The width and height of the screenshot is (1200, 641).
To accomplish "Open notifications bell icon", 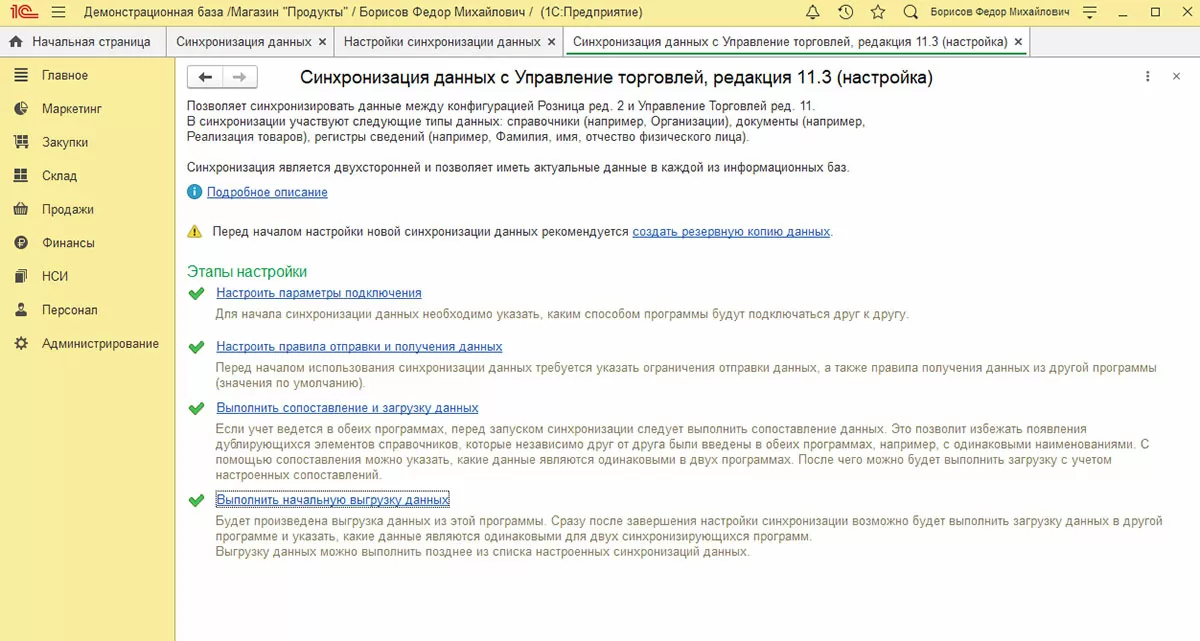I will (812, 13).
